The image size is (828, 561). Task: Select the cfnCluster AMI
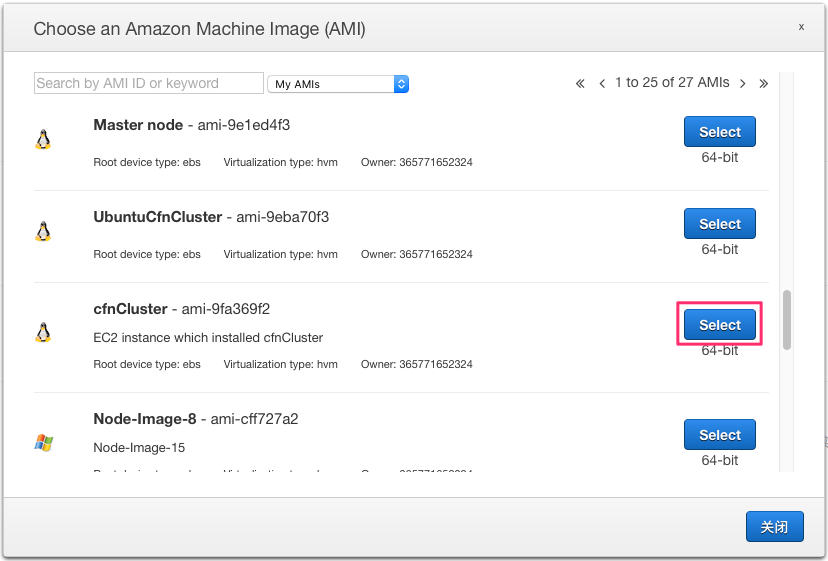pyautogui.click(x=720, y=324)
